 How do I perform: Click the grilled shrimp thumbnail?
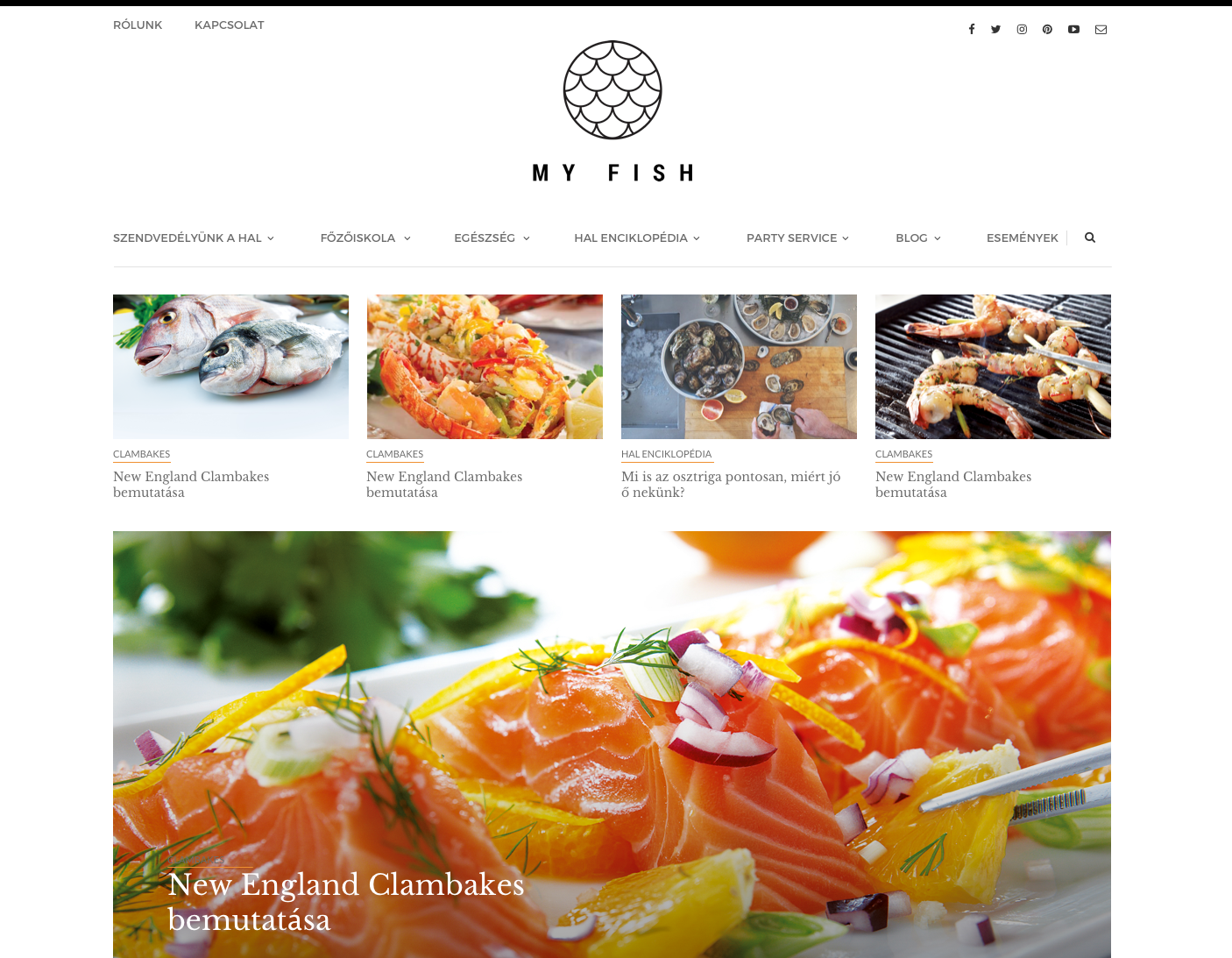coord(993,366)
